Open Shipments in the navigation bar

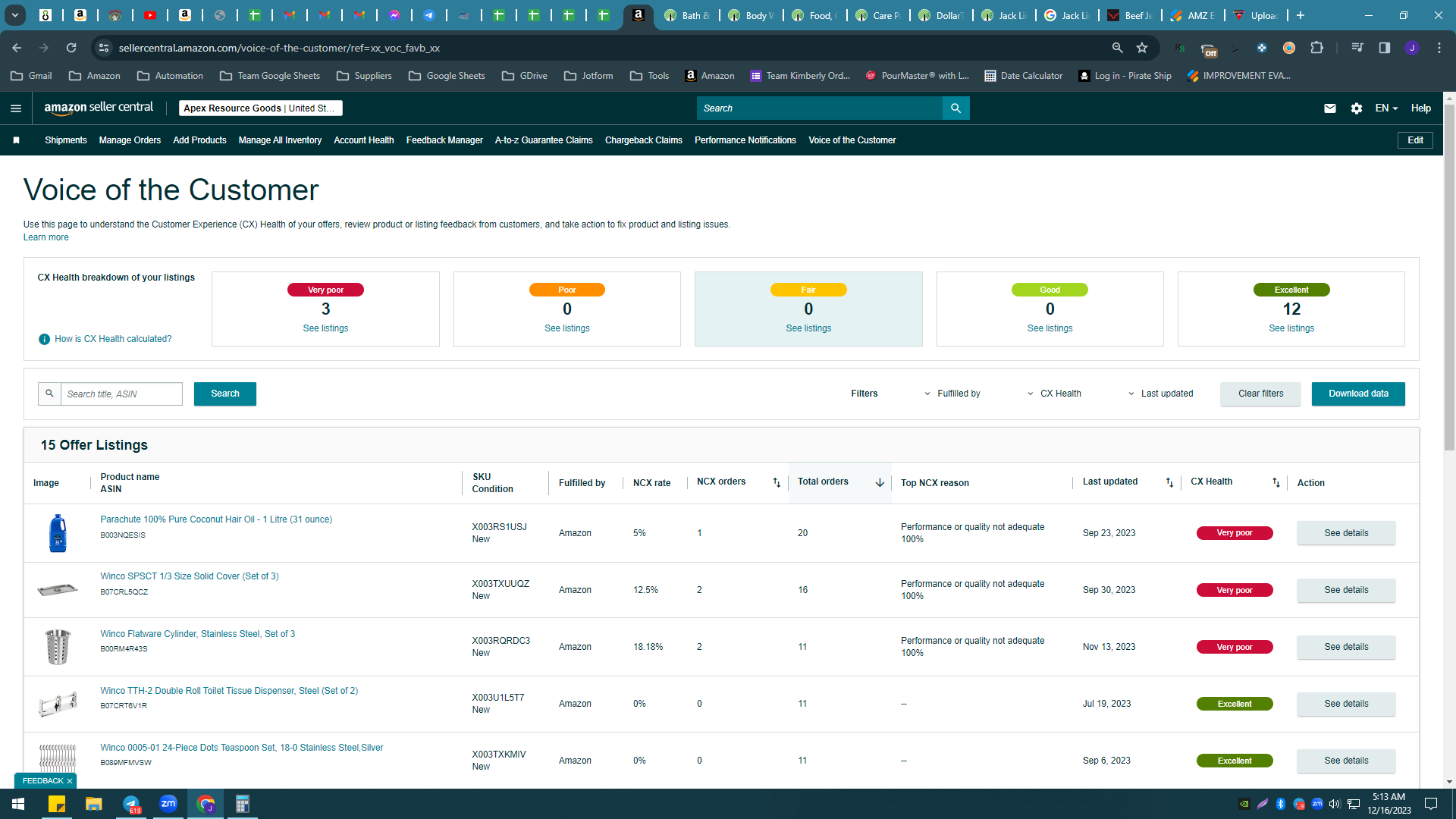coord(66,140)
